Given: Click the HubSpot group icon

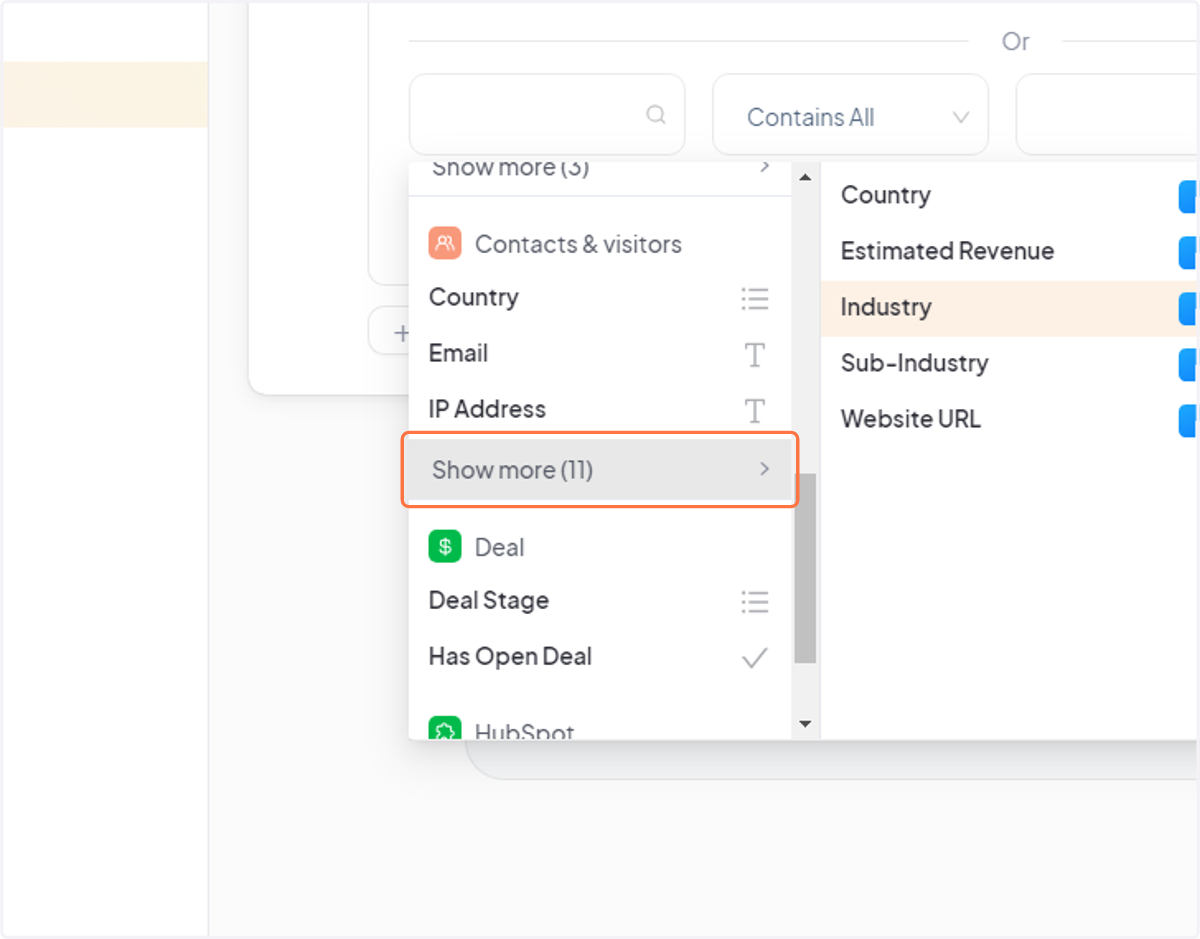Looking at the screenshot, I should (x=445, y=728).
